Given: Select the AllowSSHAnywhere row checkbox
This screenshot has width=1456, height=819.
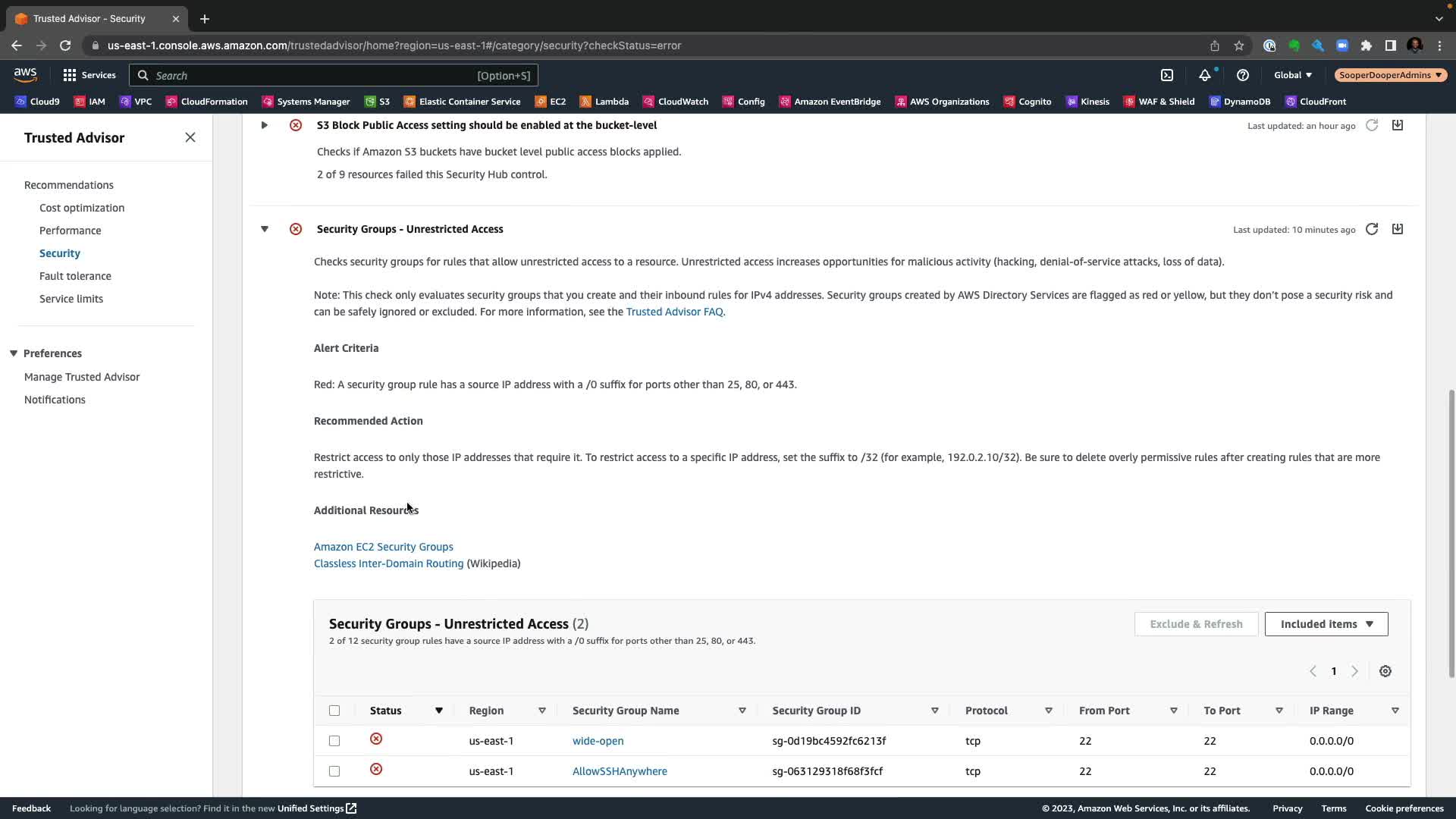Looking at the screenshot, I should pos(334,771).
